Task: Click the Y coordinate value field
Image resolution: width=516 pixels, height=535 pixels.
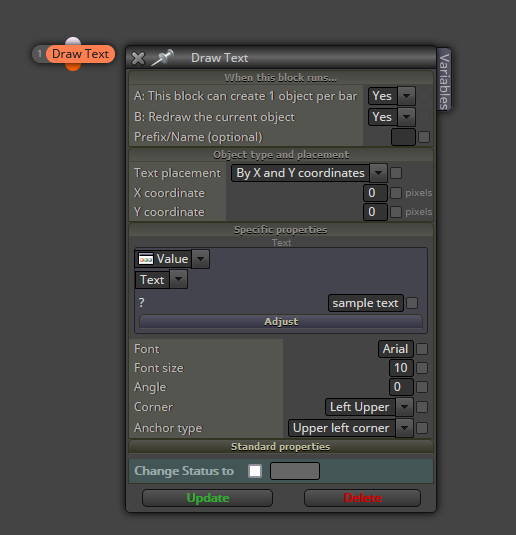Action: click(x=375, y=212)
